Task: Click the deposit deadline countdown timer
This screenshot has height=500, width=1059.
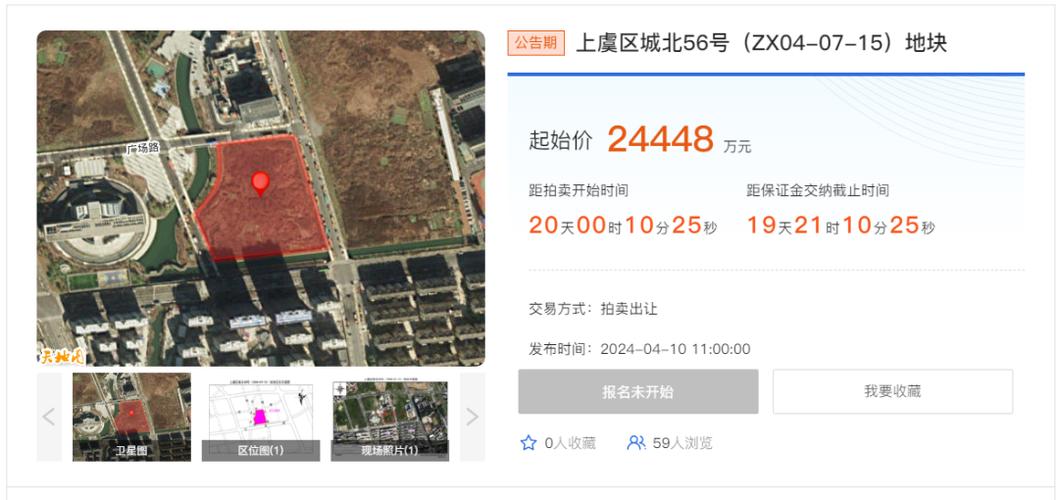Action: tap(841, 226)
